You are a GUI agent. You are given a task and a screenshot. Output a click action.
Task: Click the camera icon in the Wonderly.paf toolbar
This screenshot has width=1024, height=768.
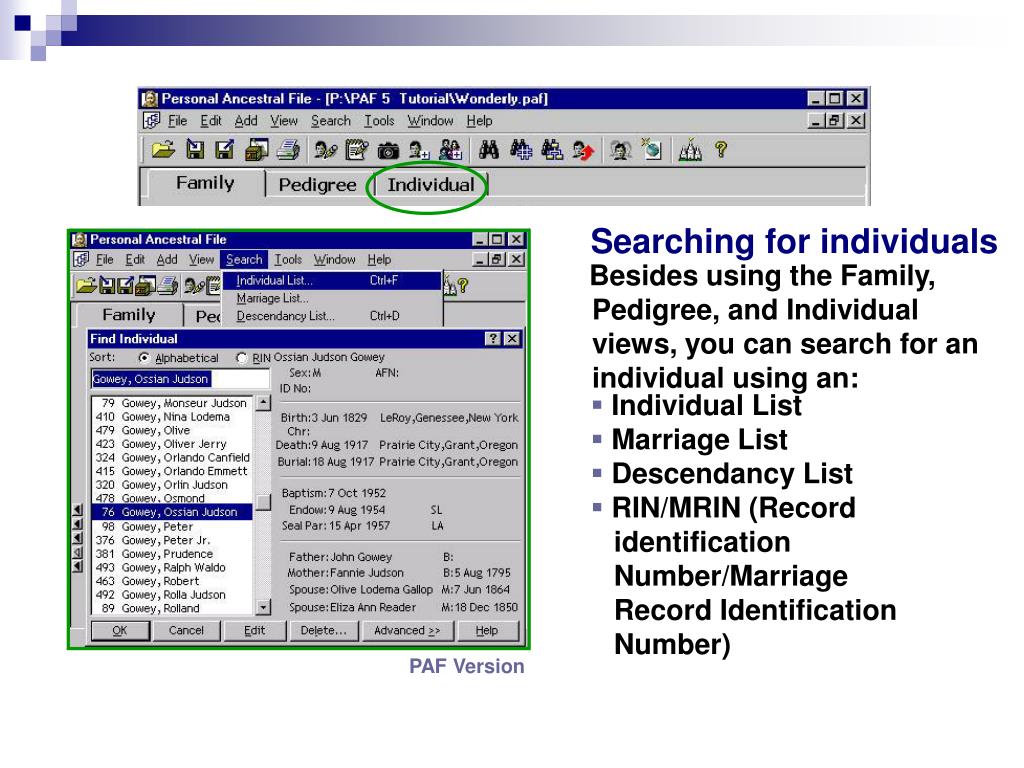[388, 151]
